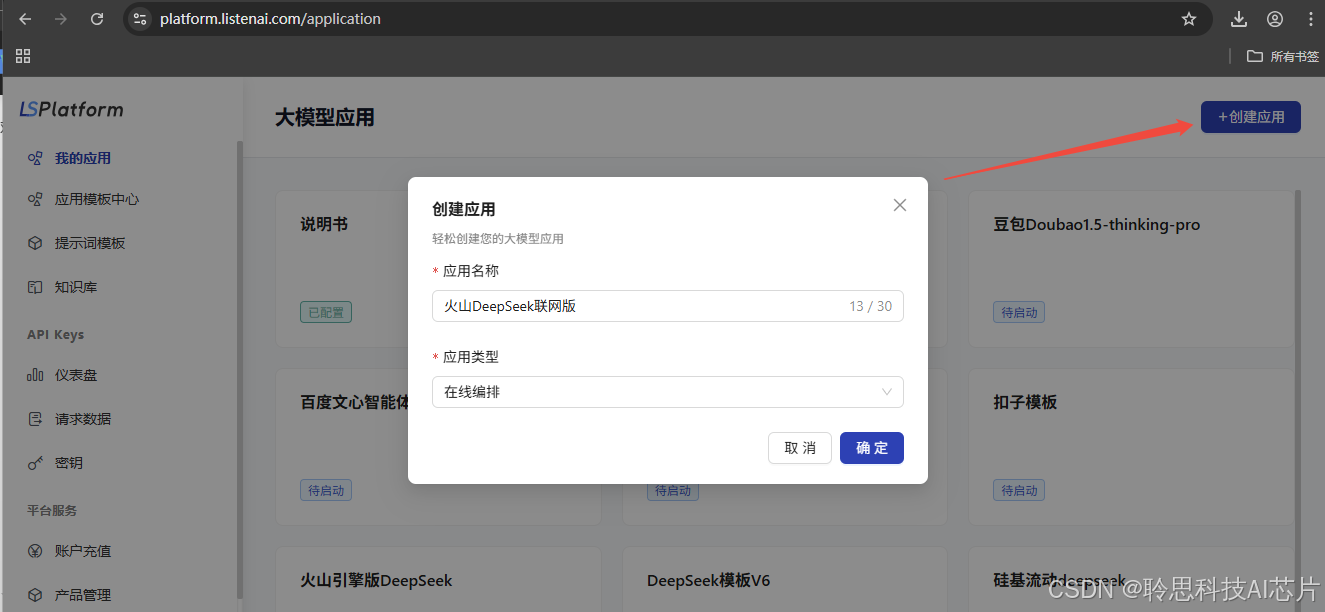Click 待启动 tag on the 豆包Doubao card
The height and width of the screenshot is (612, 1325).
pos(1019,312)
